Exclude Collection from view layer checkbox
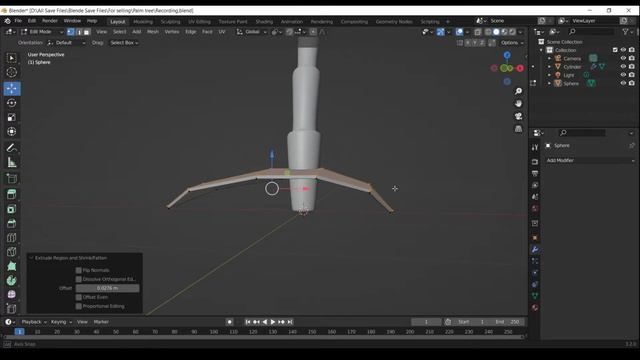 [x=615, y=50]
